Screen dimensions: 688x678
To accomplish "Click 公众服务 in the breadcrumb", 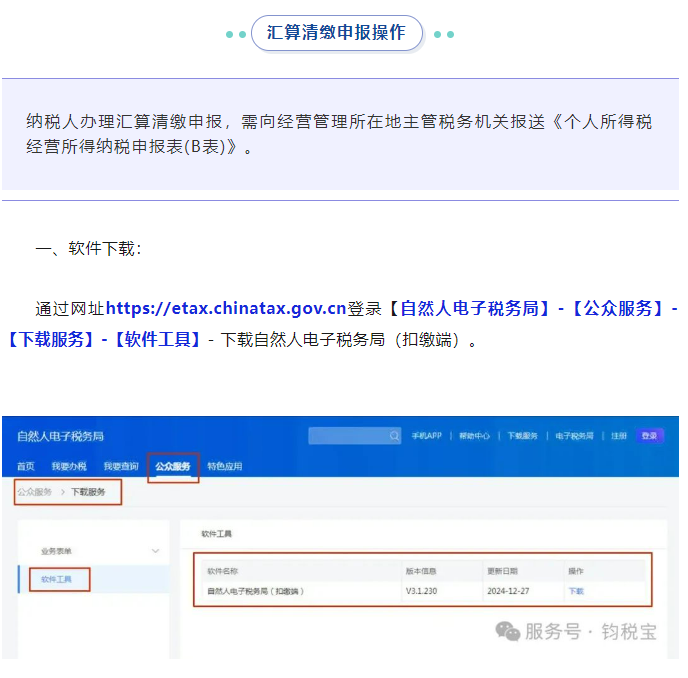I will [x=35, y=492].
